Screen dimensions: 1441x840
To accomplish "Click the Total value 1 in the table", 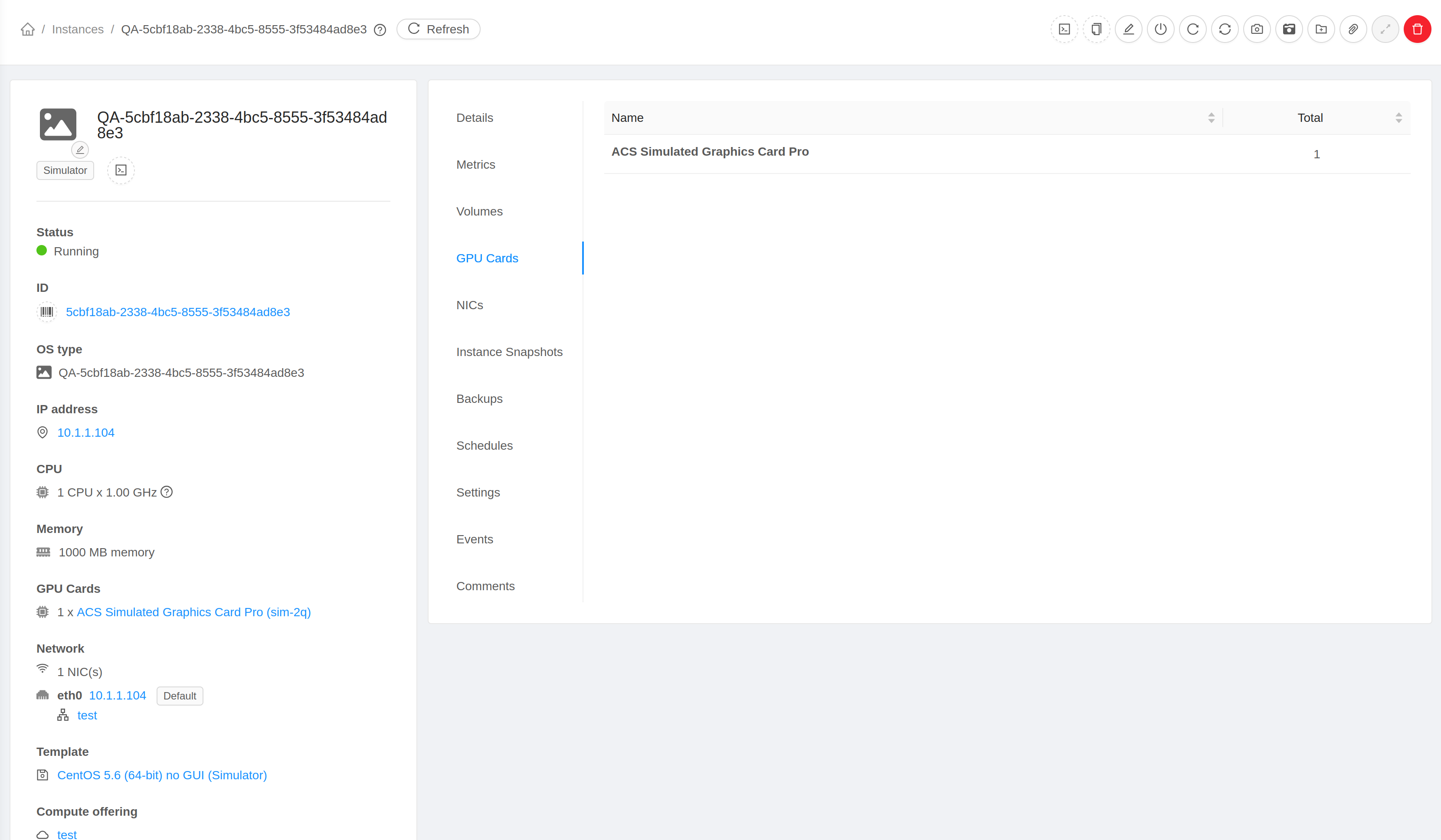I will coord(1317,154).
